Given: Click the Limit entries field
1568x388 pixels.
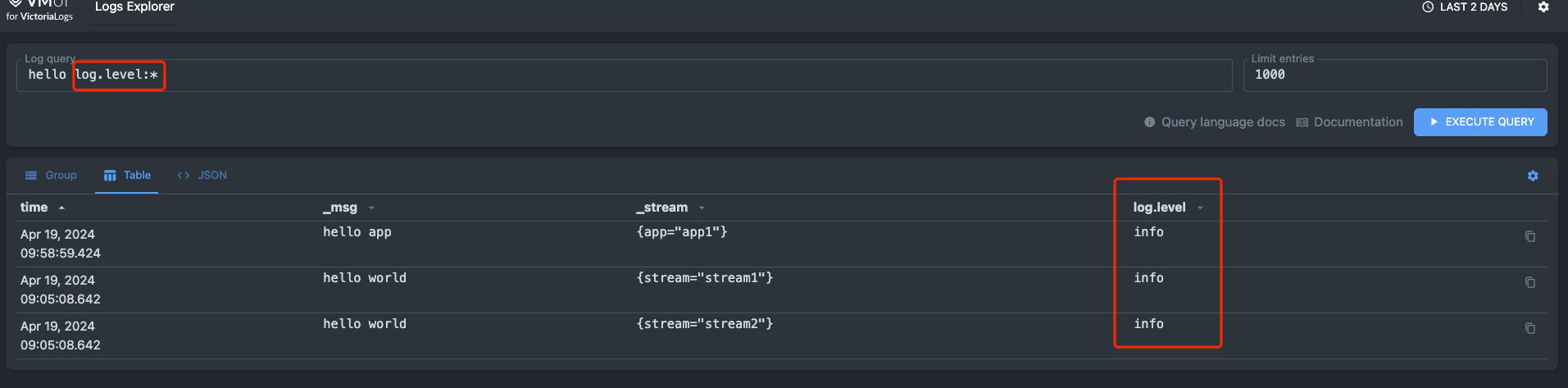Looking at the screenshot, I should coord(1393,75).
